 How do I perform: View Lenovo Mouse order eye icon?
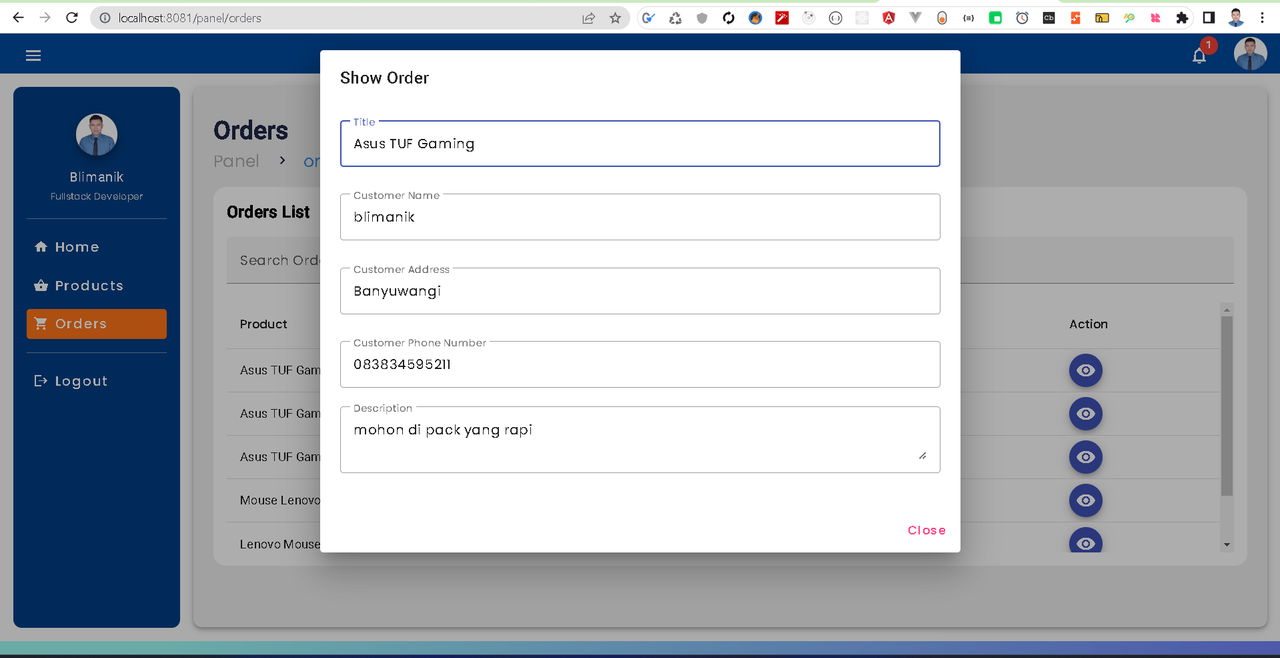(1086, 541)
